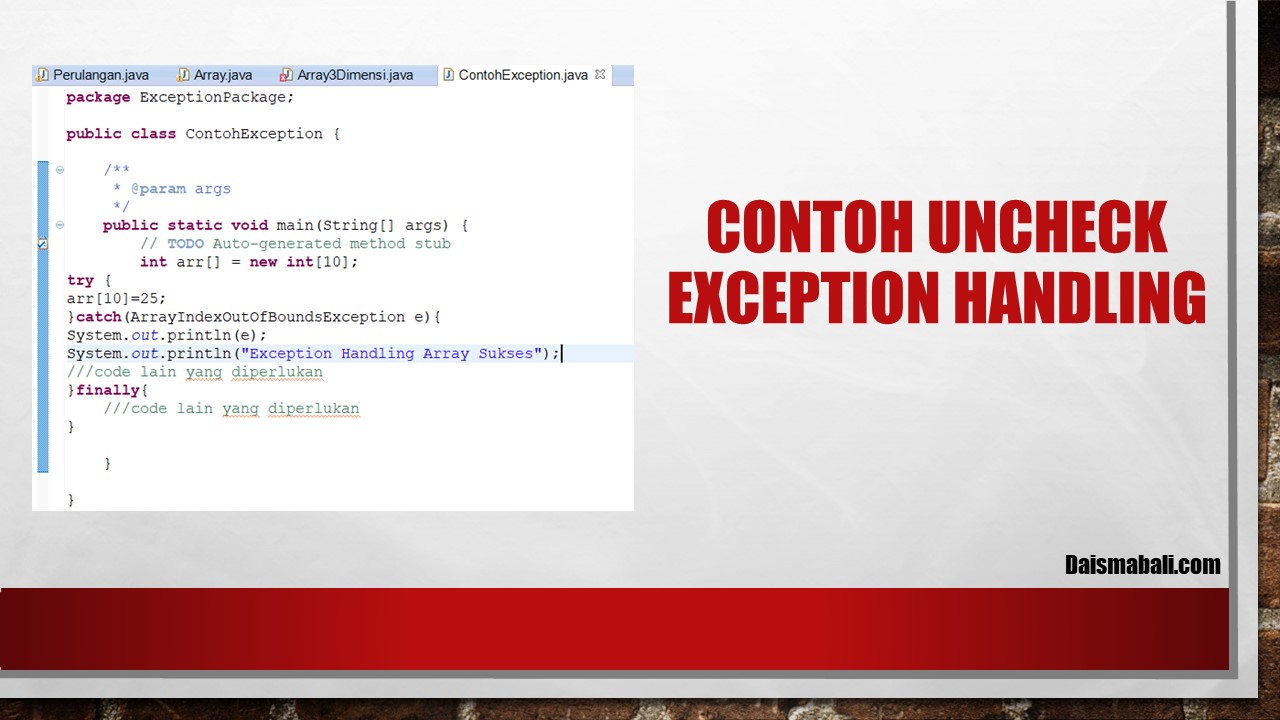Switch to the Array3Dimensi.java tab
Screen dimensions: 1280x720
tap(355, 75)
